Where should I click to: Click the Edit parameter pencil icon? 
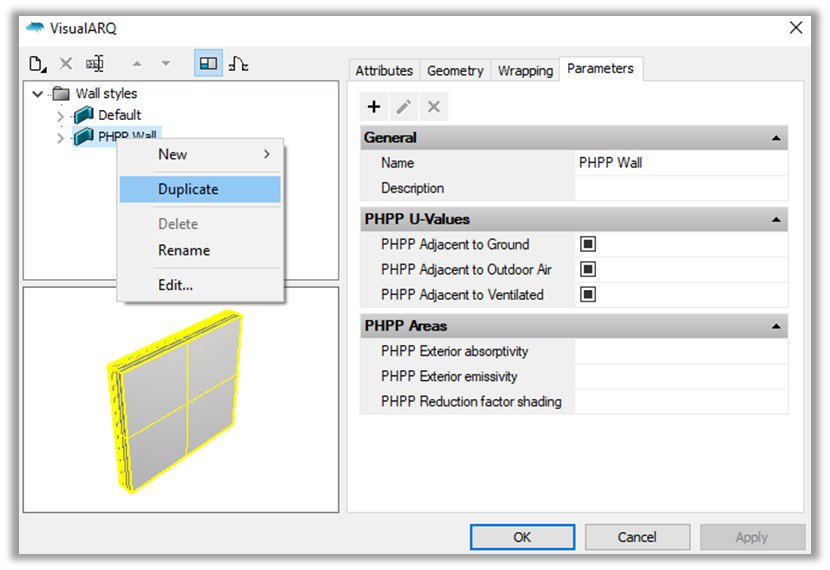[x=403, y=107]
